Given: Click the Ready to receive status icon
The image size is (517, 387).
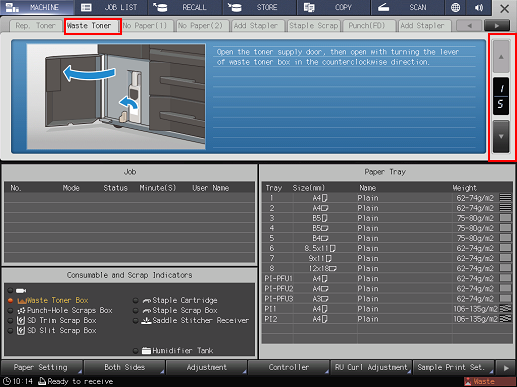Looking at the screenshot, I should tap(42, 381).
